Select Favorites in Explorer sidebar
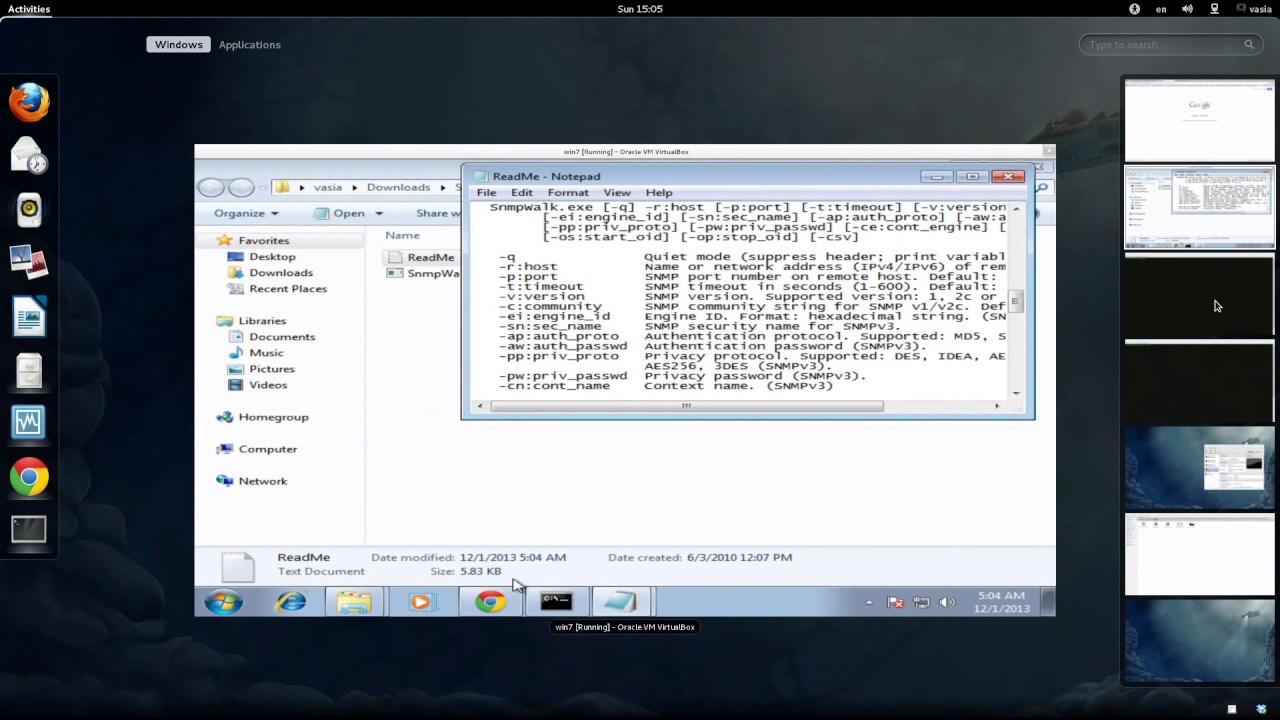1280x720 pixels. coord(263,240)
